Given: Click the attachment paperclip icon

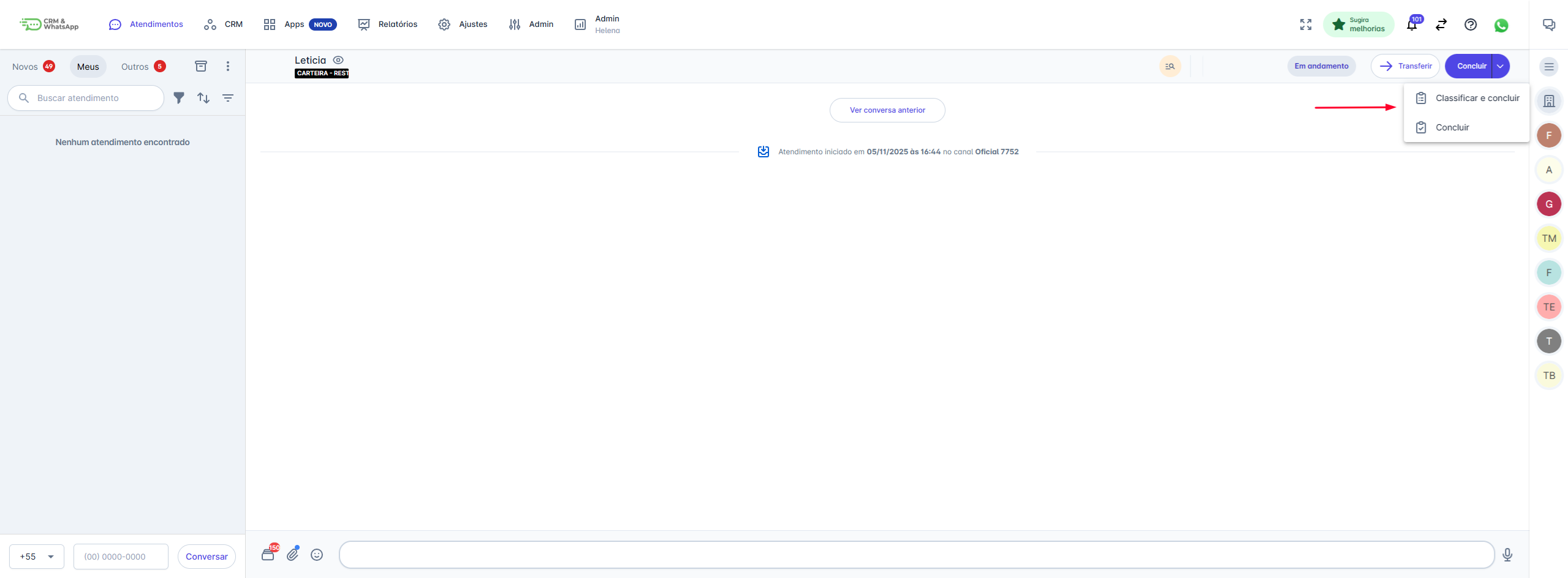Looking at the screenshot, I should click(x=293, y=554).
